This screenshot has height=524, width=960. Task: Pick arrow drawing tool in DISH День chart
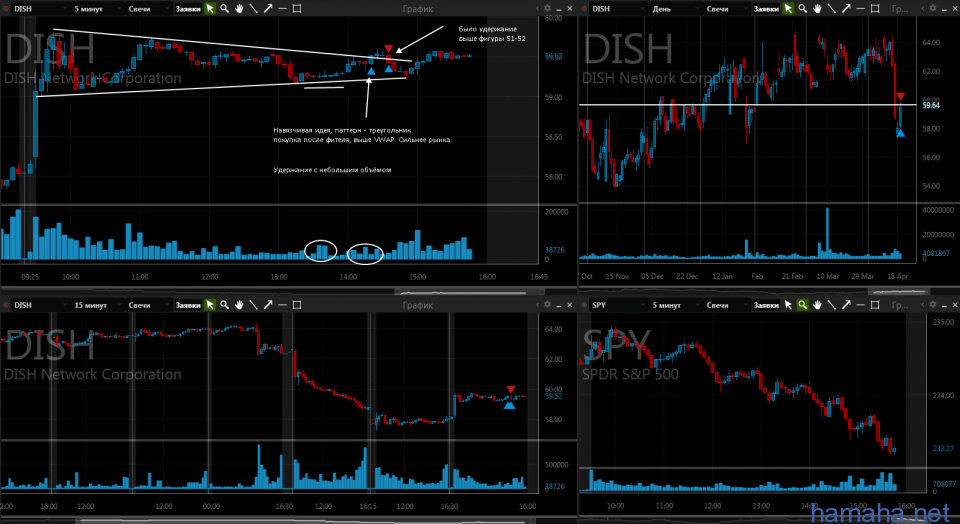coord(846,9)
